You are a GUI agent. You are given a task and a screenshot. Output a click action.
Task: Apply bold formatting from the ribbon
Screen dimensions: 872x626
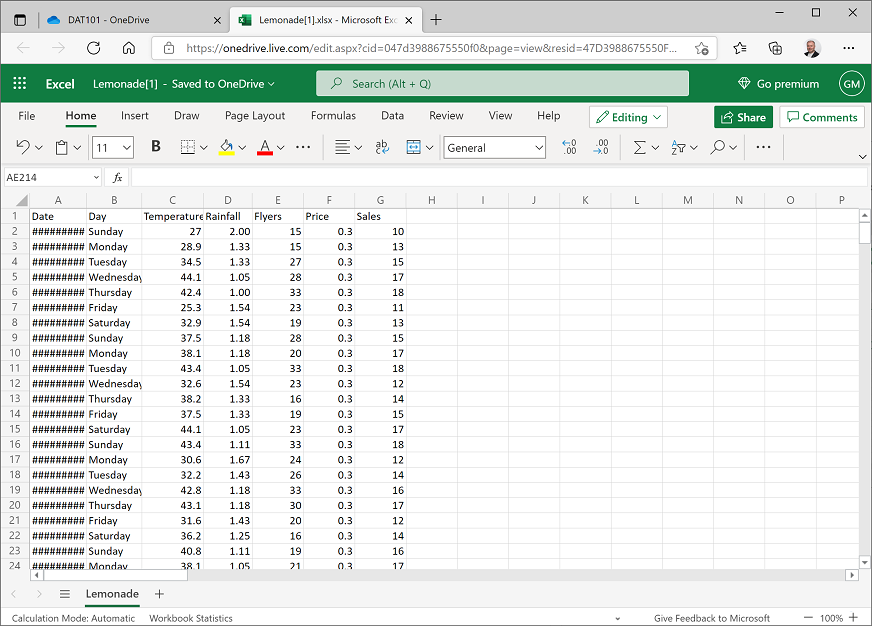click(155, 146)
